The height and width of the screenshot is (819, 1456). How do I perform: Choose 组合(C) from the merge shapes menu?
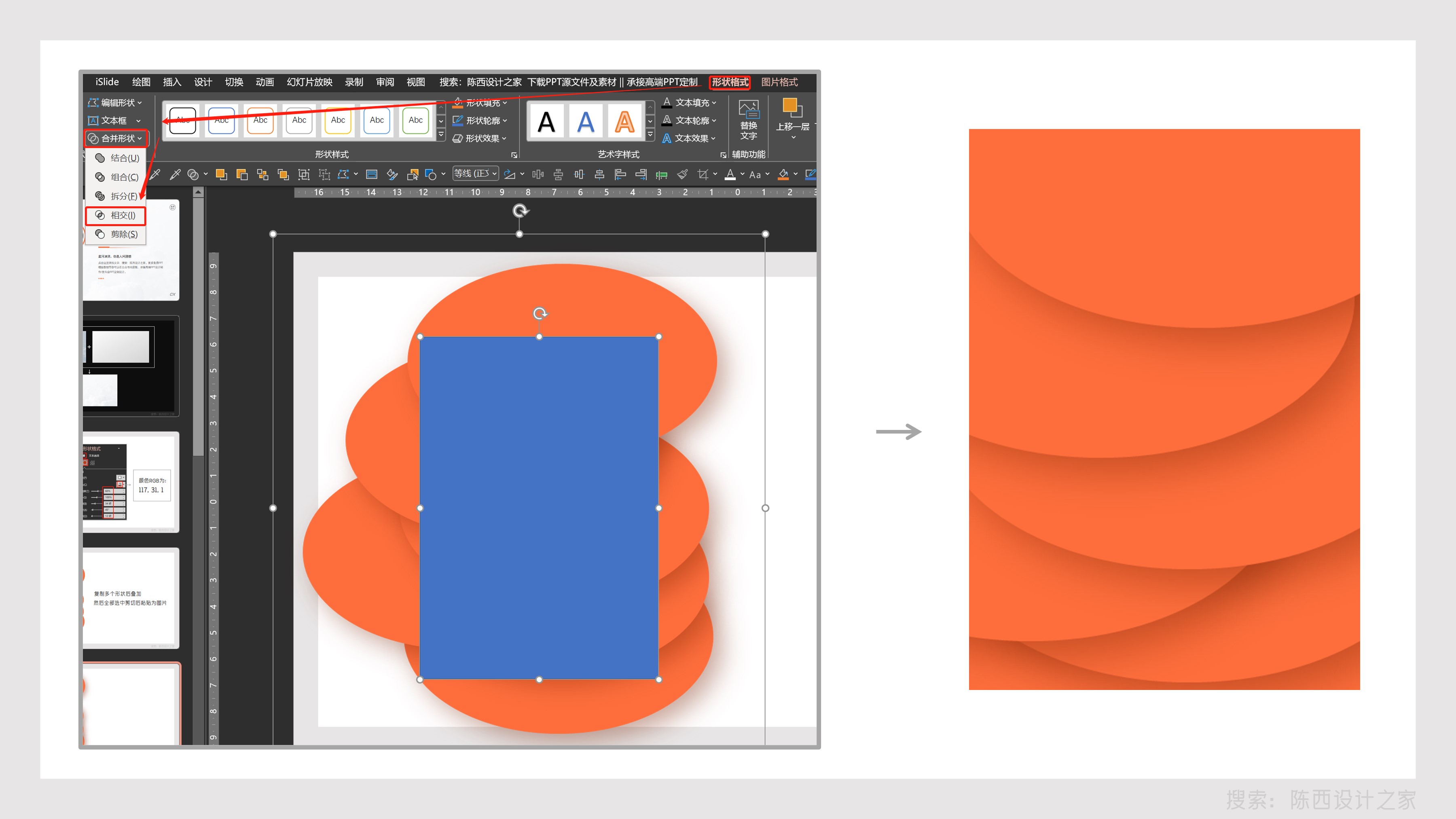pos(116,178)
